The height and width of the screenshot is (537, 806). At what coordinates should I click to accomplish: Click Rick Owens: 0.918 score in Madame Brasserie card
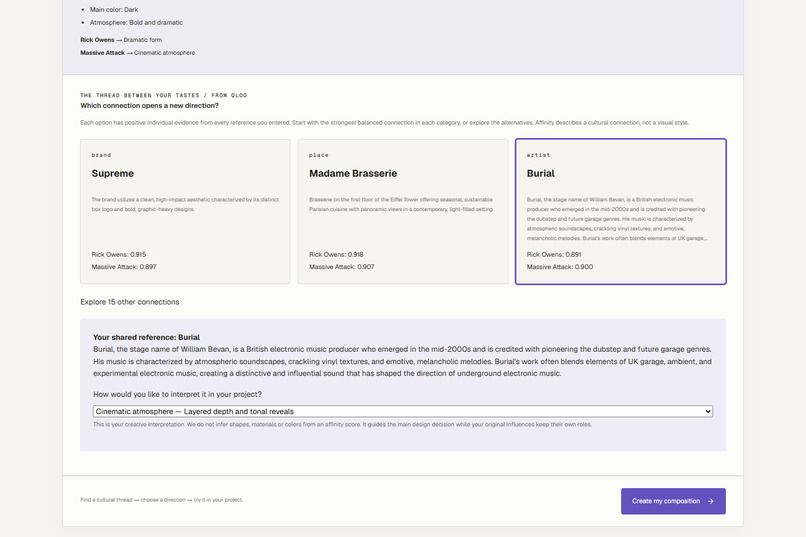[x=336, y=254]
